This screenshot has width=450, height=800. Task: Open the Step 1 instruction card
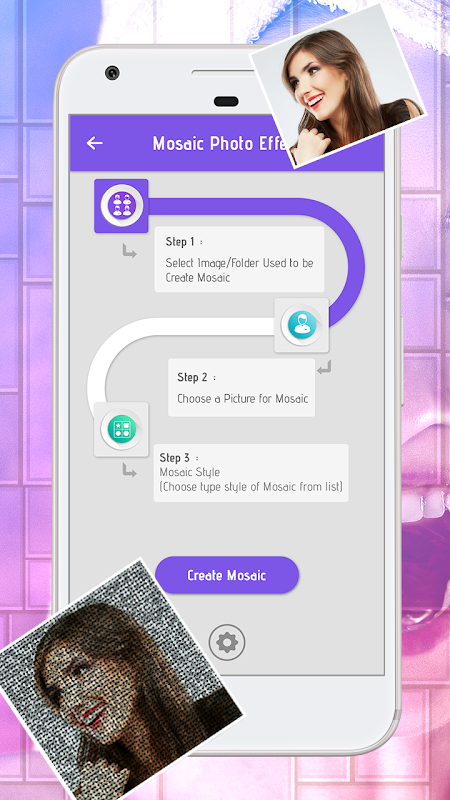click(239, 259)
